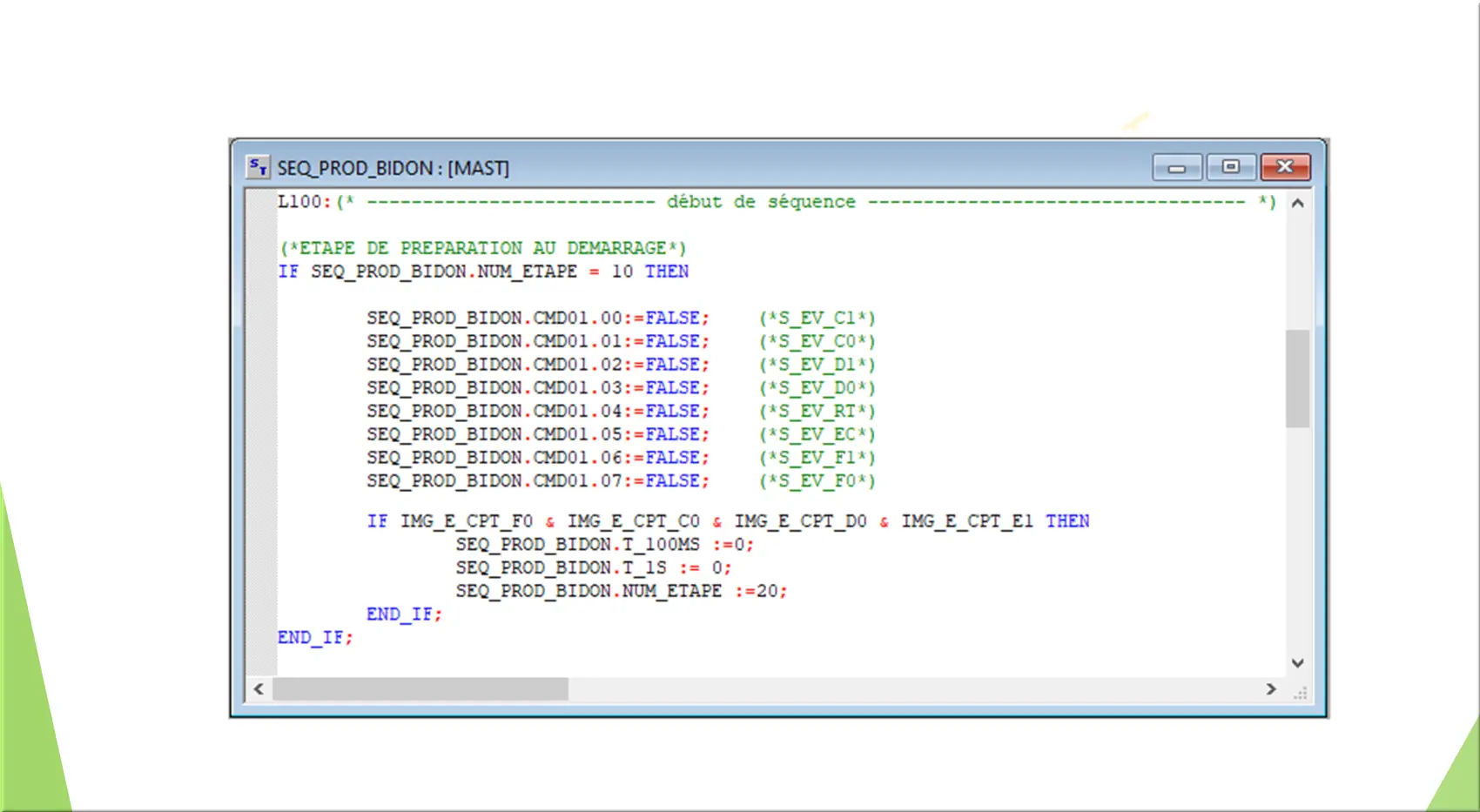The width and height of the screenshot is (1480, 812).
Task: Click the SEQ_PROD_BIDON.CMD01.06:=FALSE line
Action: click(x=538, y=457)
